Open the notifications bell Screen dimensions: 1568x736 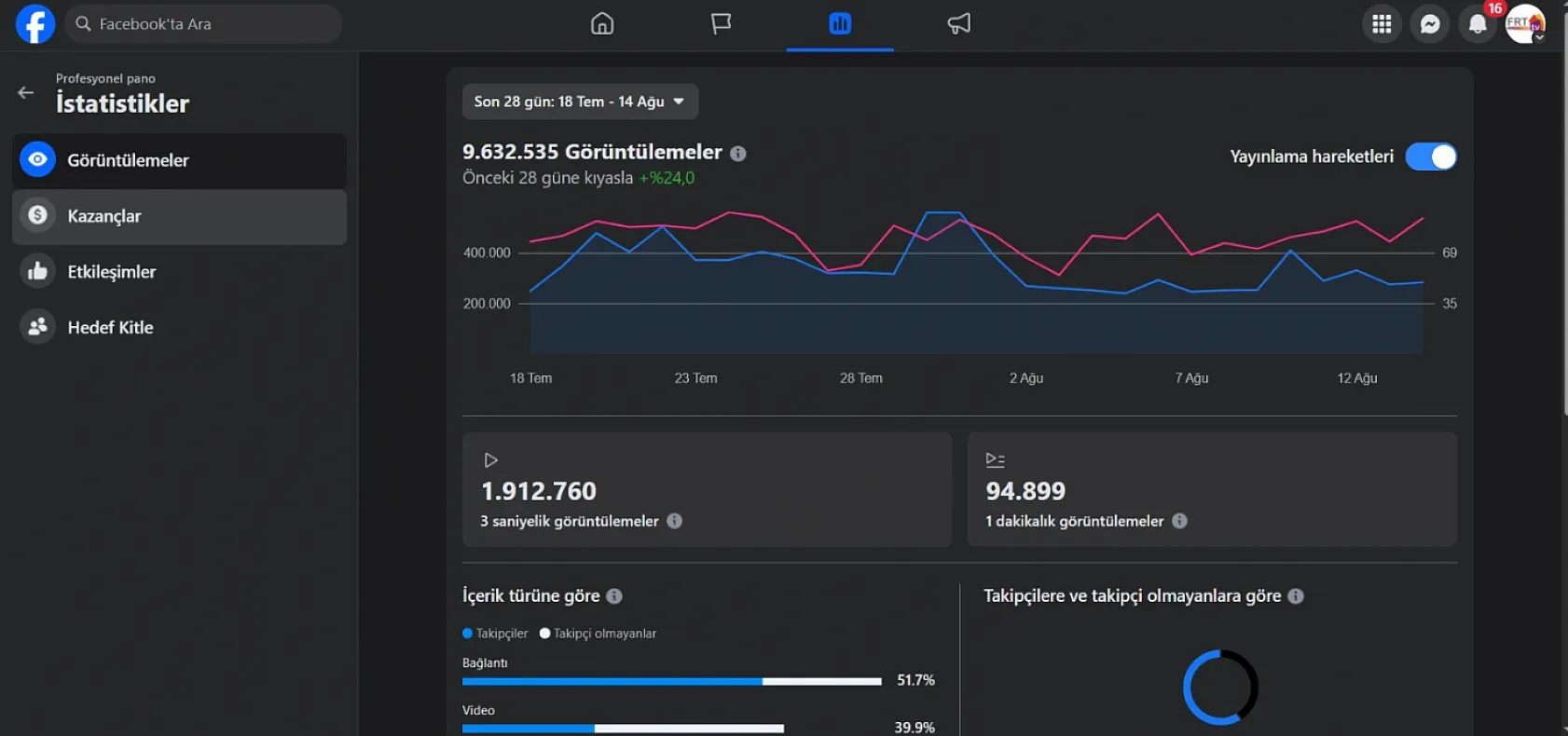(x=1478, y=24)
